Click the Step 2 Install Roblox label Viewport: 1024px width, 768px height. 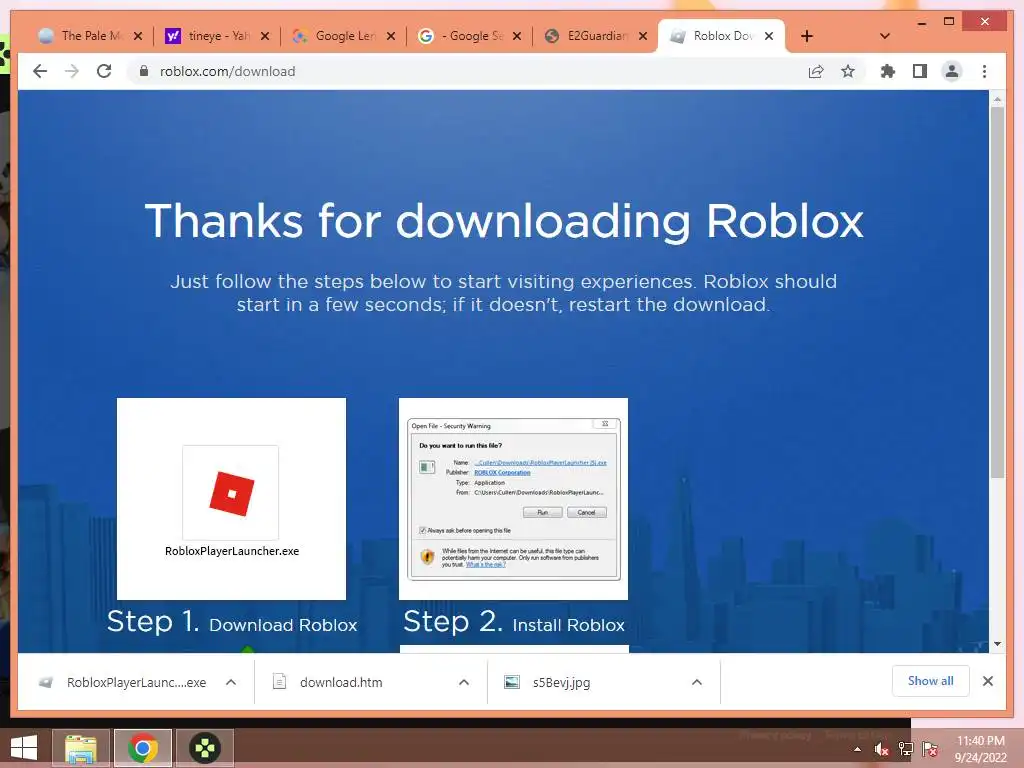pyautogui.click(x=514, y=622)
